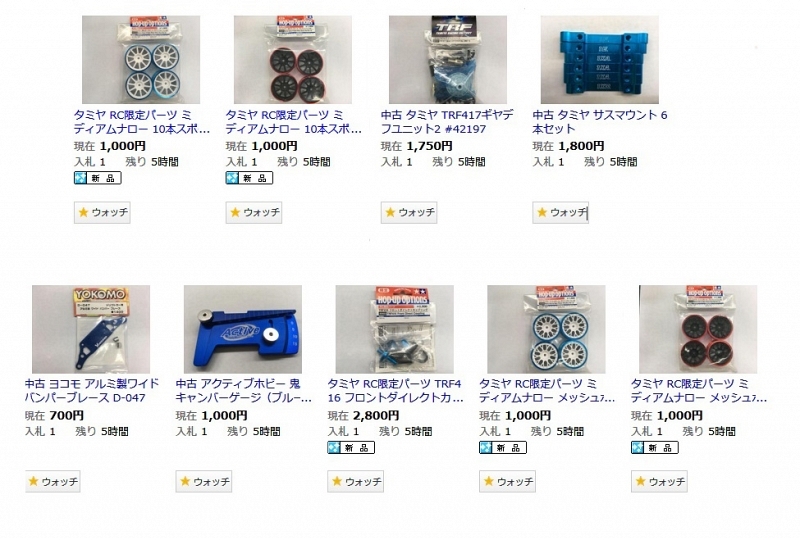Viewport: 800px width, 540px height.
Task: Open the blue Active camber gauge image
Action: point(243,329)
